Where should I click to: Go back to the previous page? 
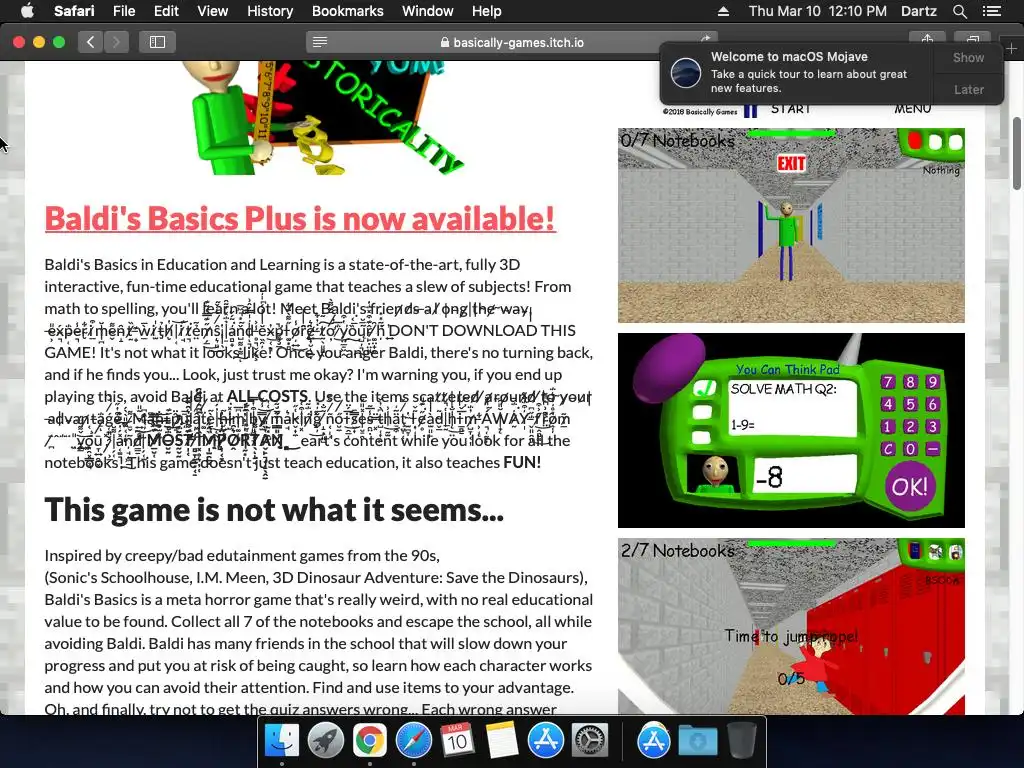[91, 42]
